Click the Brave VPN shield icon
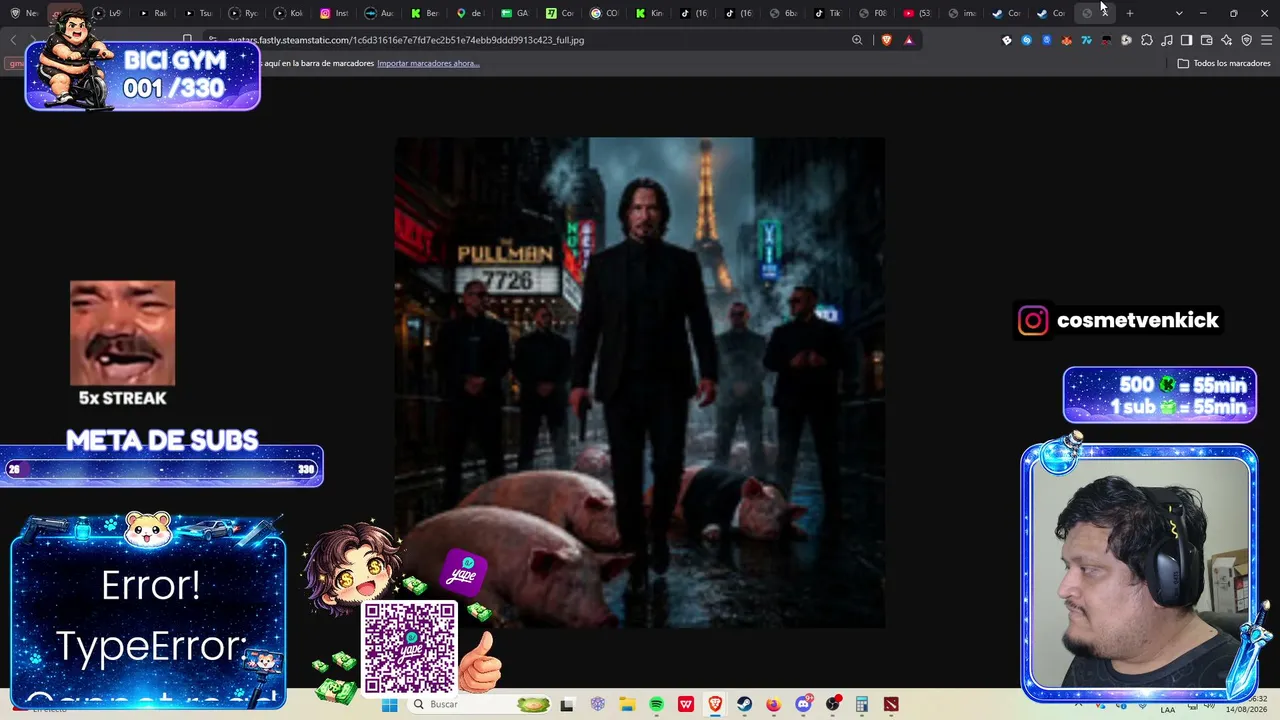The width and height of the screenshot is (1280, 720). pyautogui.click(x=1246, y=40)
